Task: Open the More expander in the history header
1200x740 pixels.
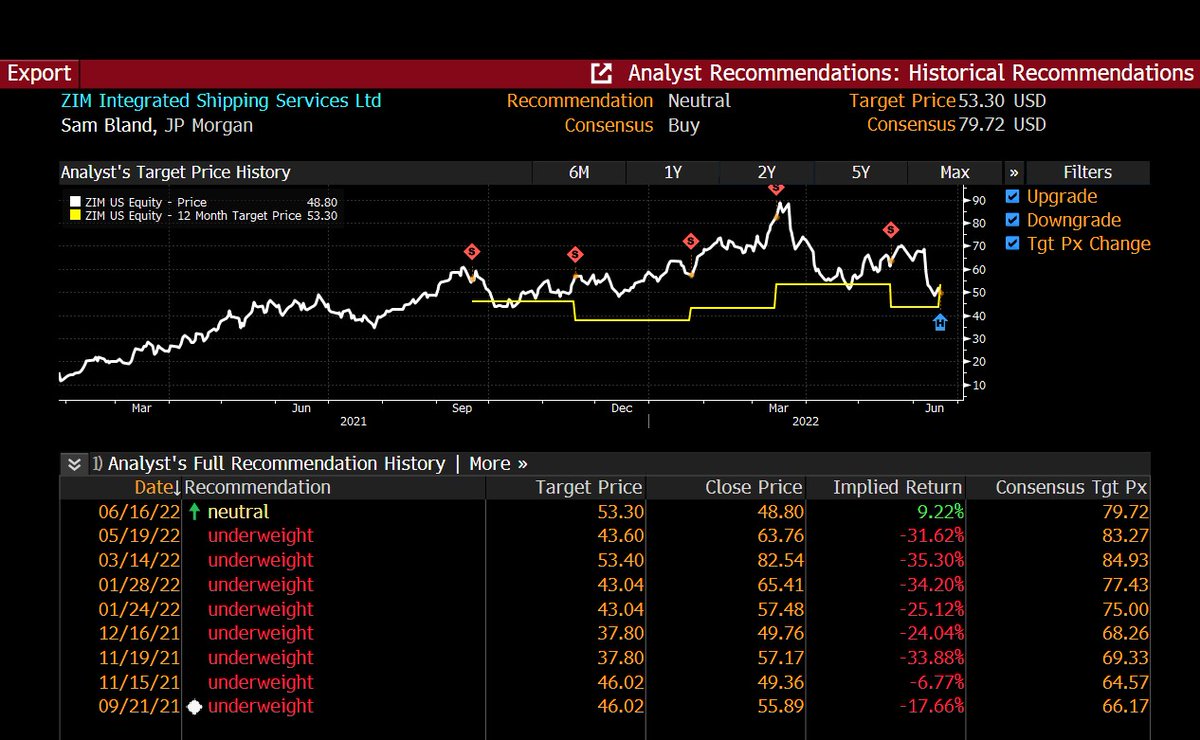Action: [497, 463]
